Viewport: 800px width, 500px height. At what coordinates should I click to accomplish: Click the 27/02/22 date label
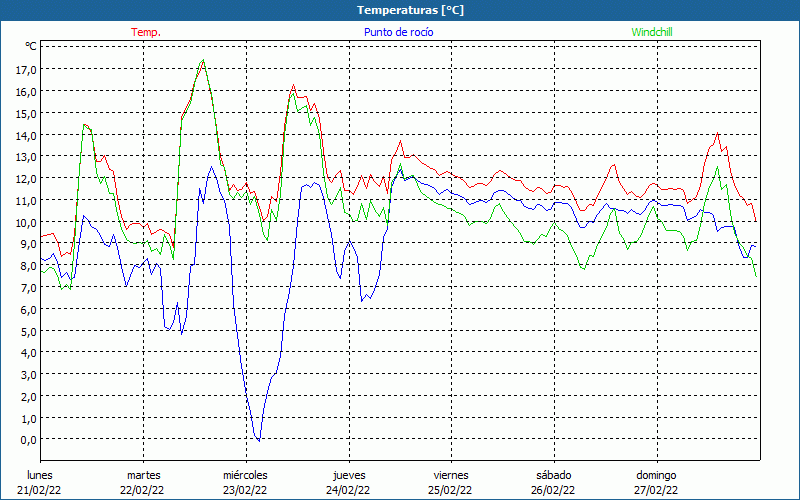[656, 490]
